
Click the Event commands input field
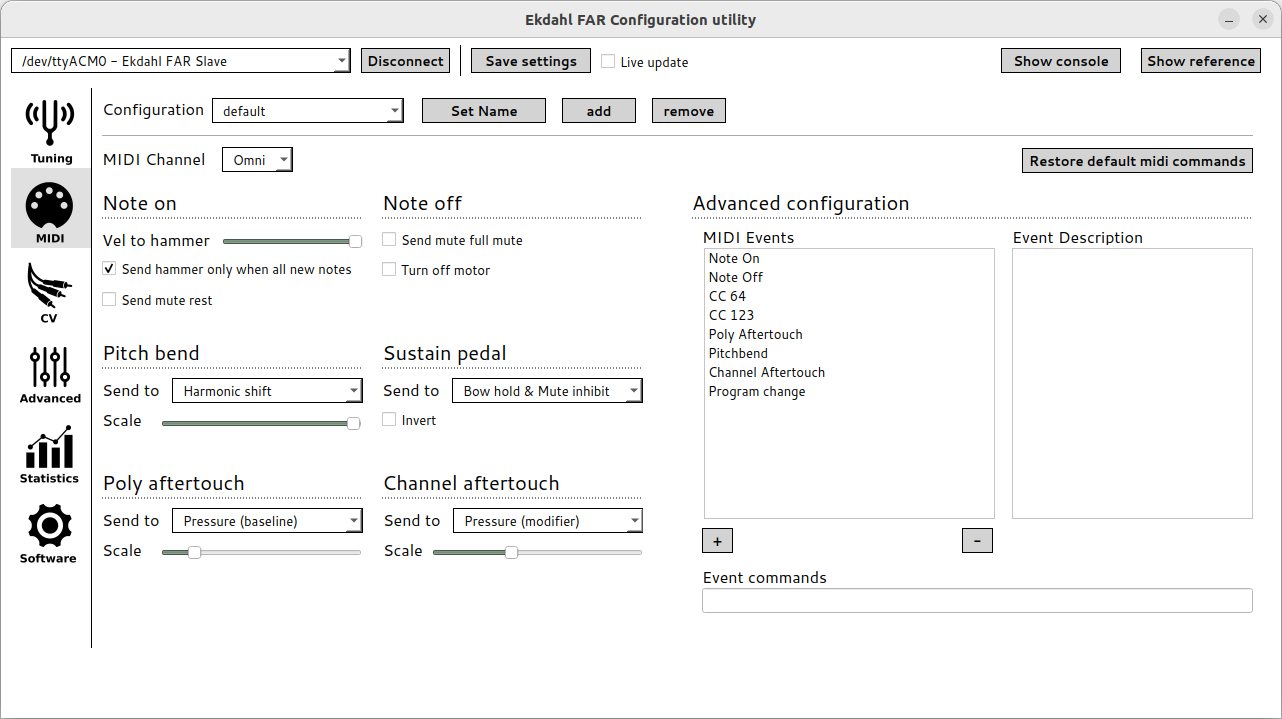coord(977,601)
